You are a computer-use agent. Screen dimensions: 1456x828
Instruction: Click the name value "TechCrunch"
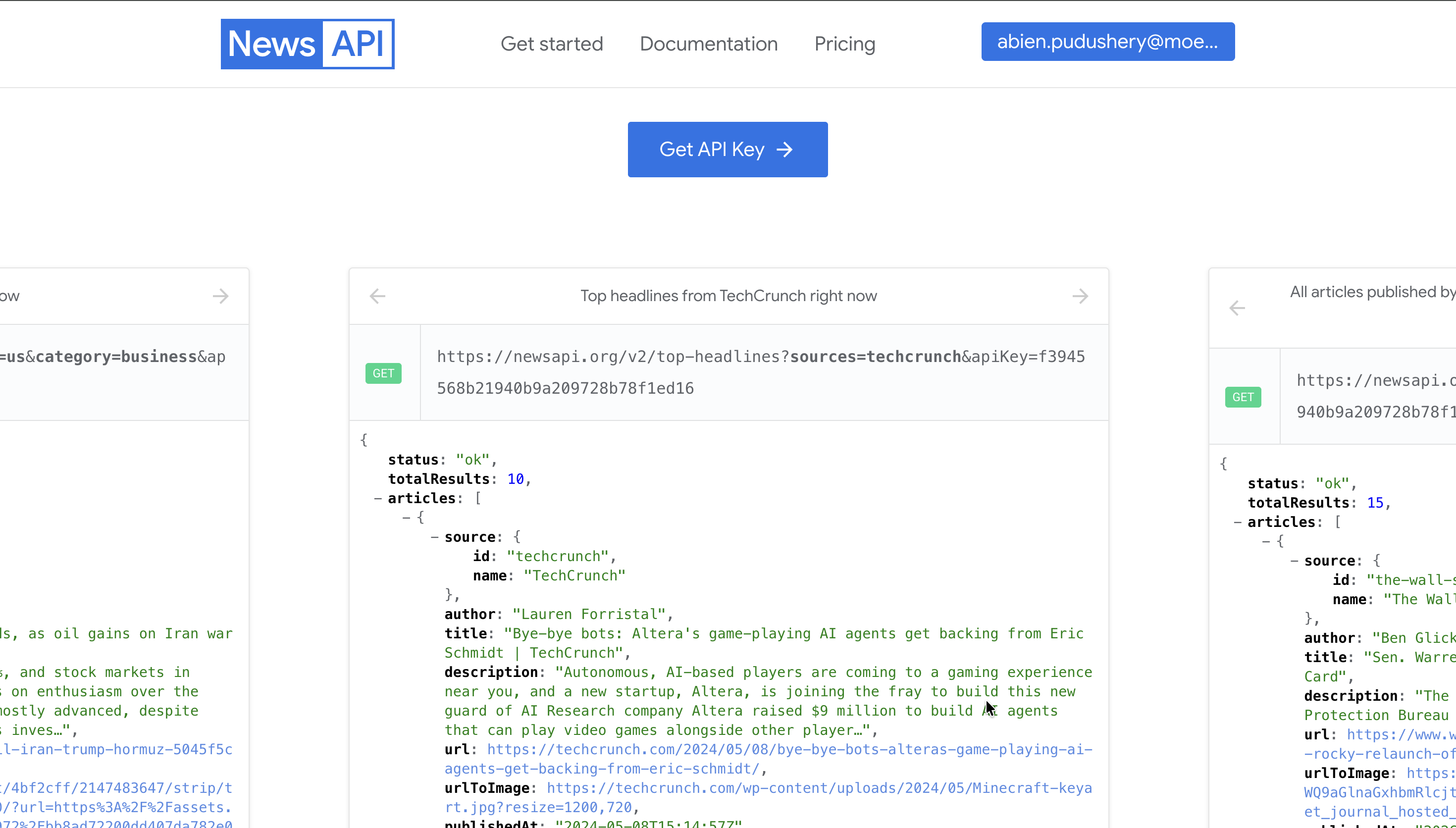pos(574,576)
